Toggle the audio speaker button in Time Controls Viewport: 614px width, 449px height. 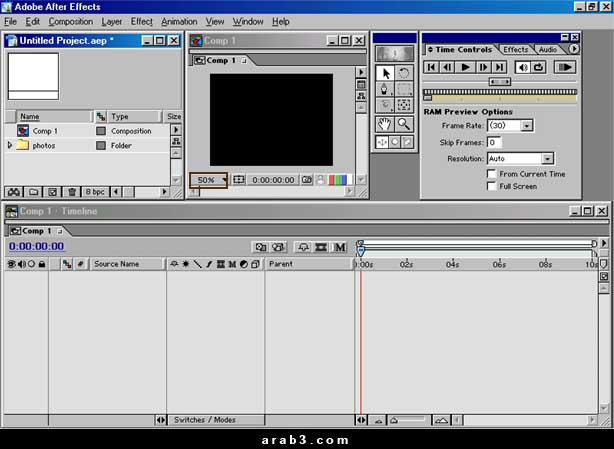523,67
